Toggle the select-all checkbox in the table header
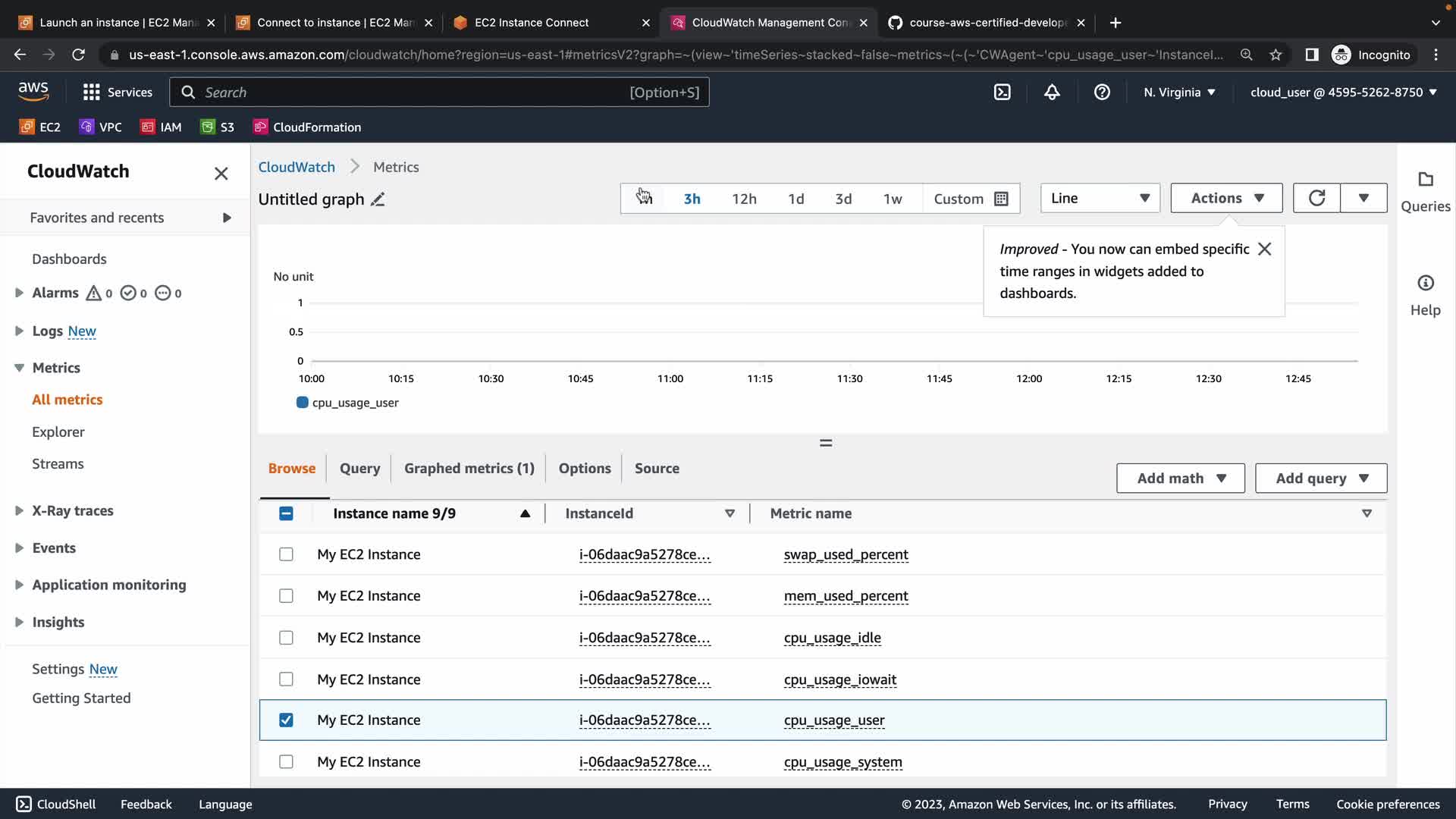Viewport: 1456px width, 819px height. tap(286, 513)
